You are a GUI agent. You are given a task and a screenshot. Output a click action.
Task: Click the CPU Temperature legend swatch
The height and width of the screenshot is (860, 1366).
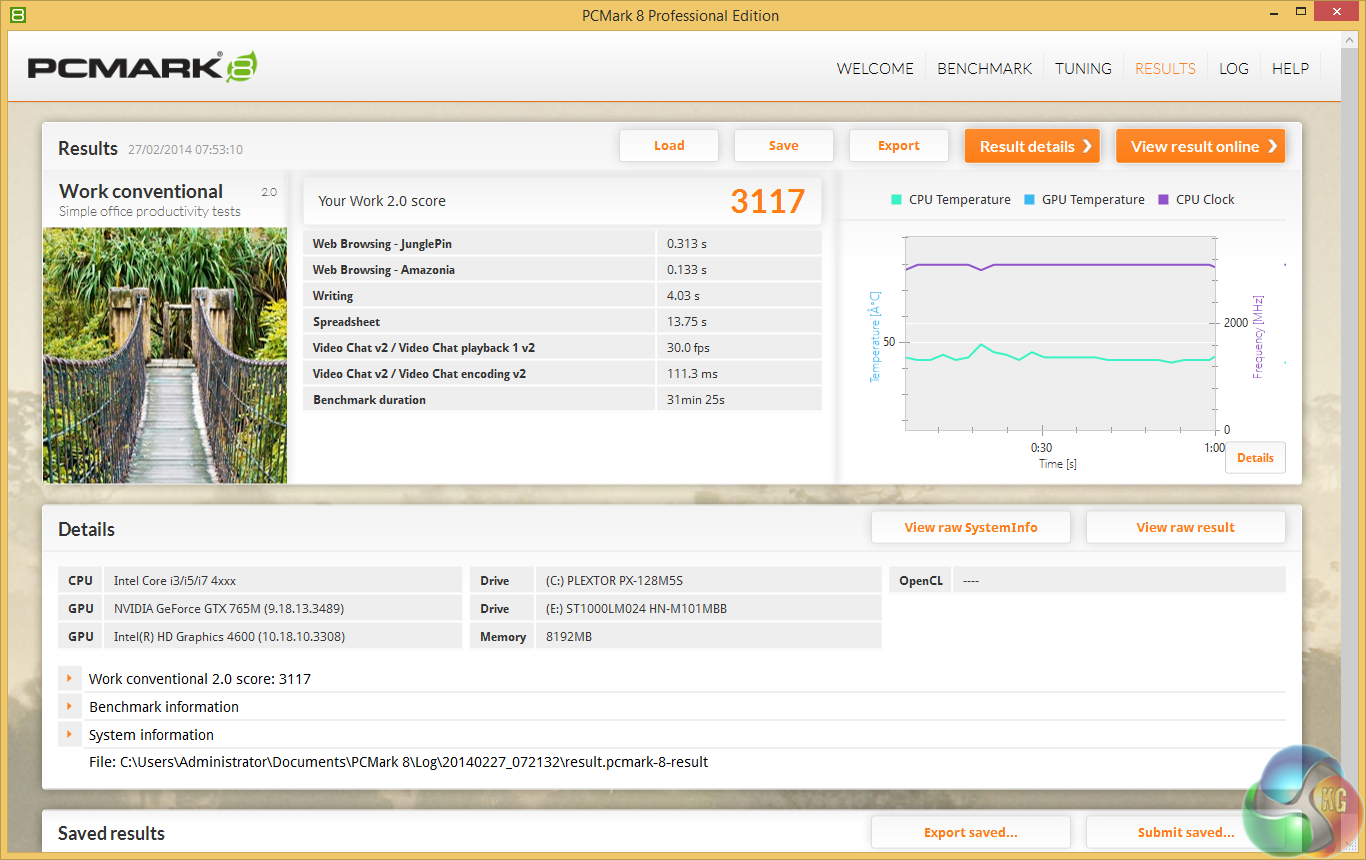click(896, 200)
